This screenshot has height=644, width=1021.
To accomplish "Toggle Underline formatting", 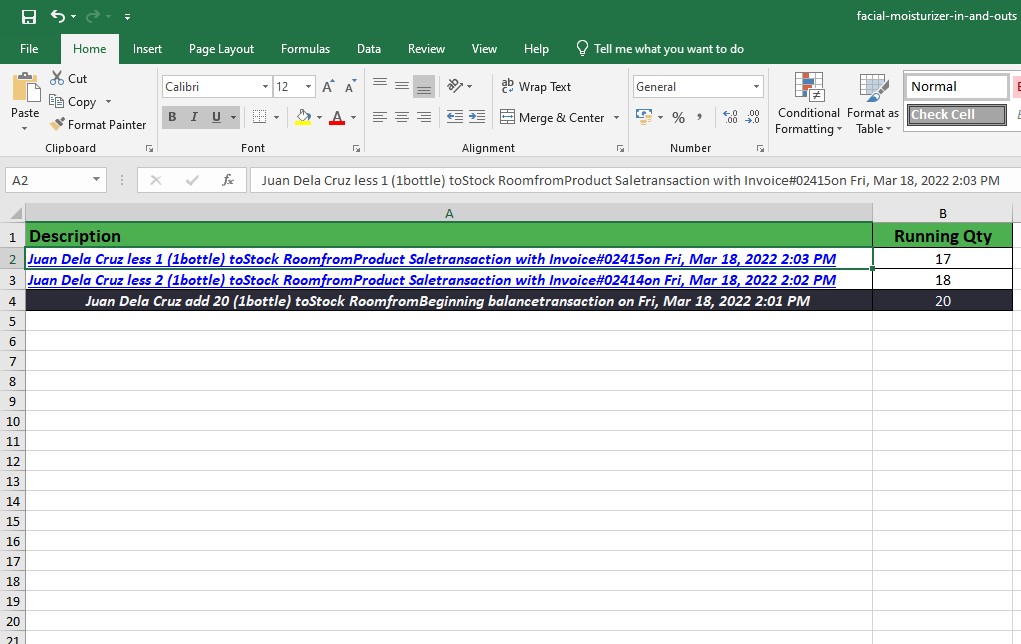I will tap(216, 117).
